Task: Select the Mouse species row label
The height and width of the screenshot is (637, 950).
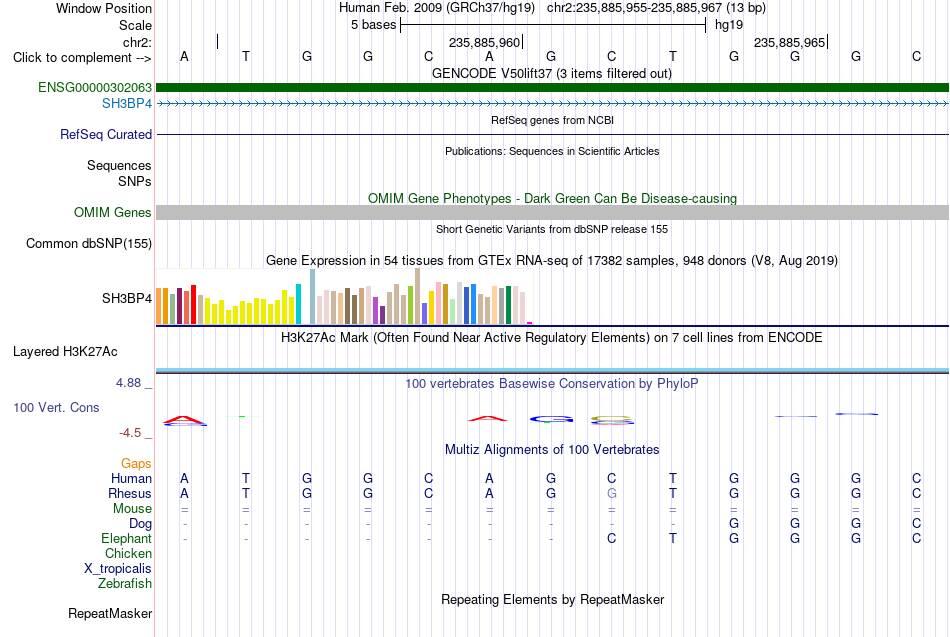Action: [132, 509]
